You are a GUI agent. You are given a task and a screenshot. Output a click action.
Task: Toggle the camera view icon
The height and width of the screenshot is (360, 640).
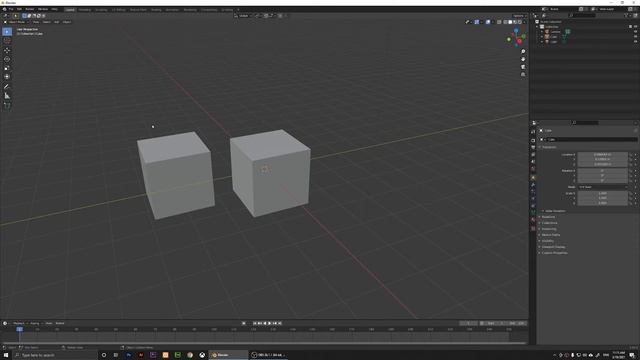tap(523, 67)
